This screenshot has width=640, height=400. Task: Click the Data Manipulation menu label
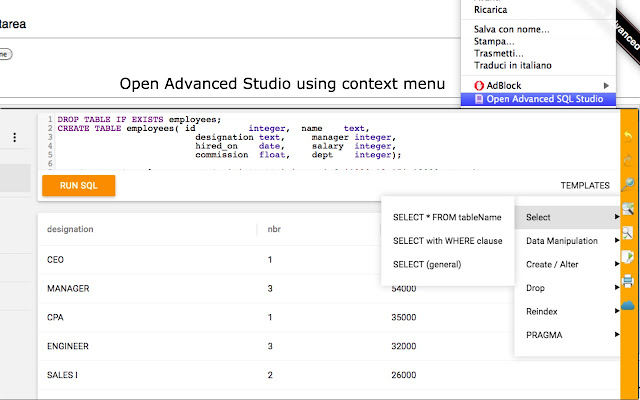pyautogui.click(x=562, y=241)
